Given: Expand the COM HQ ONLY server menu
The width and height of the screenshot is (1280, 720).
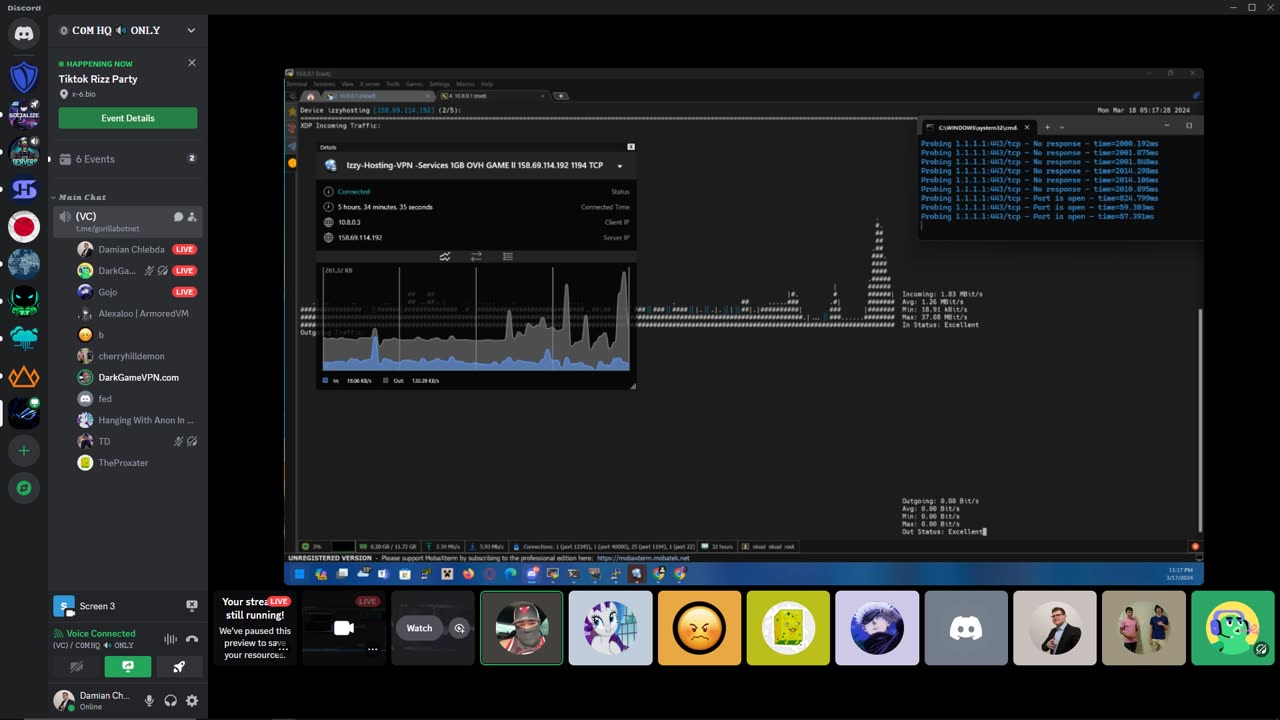Looking at the screenshot, I should click(191, 30).
